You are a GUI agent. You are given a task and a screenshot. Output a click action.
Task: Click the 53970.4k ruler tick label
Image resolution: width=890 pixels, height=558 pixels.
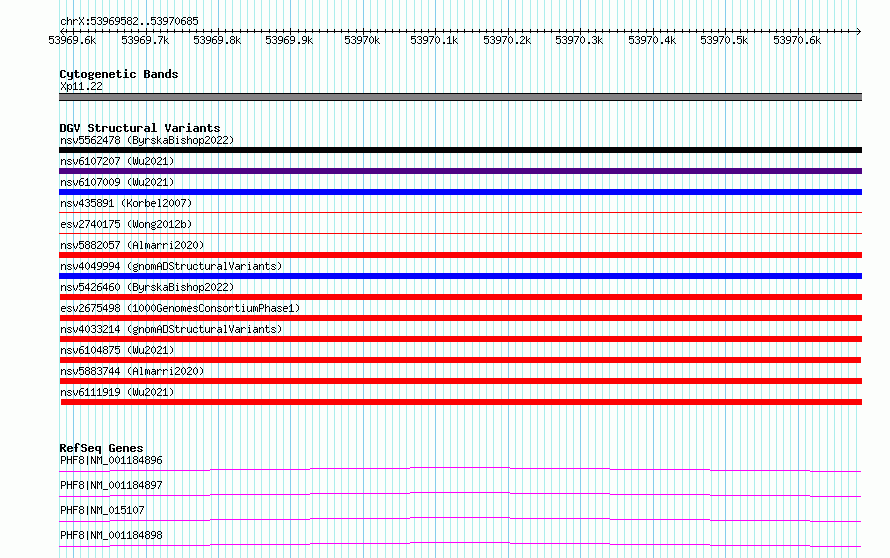click(x=652, y=40)
